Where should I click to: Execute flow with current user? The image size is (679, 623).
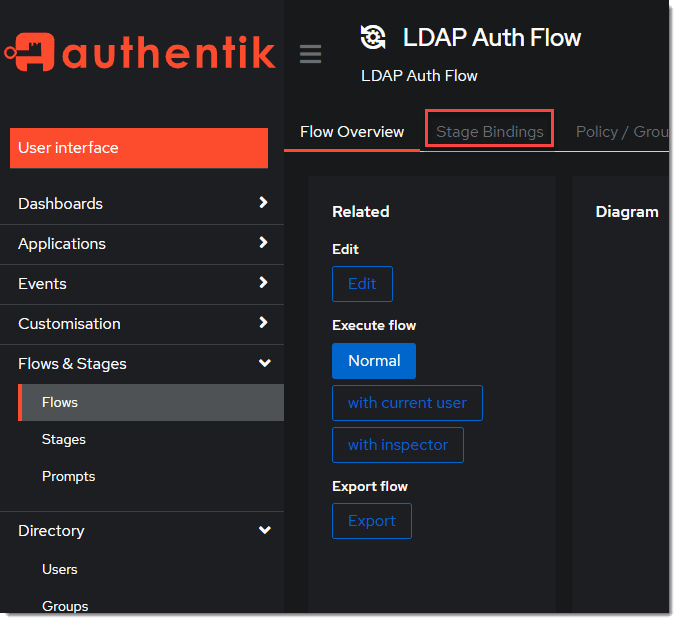(407, 403)
